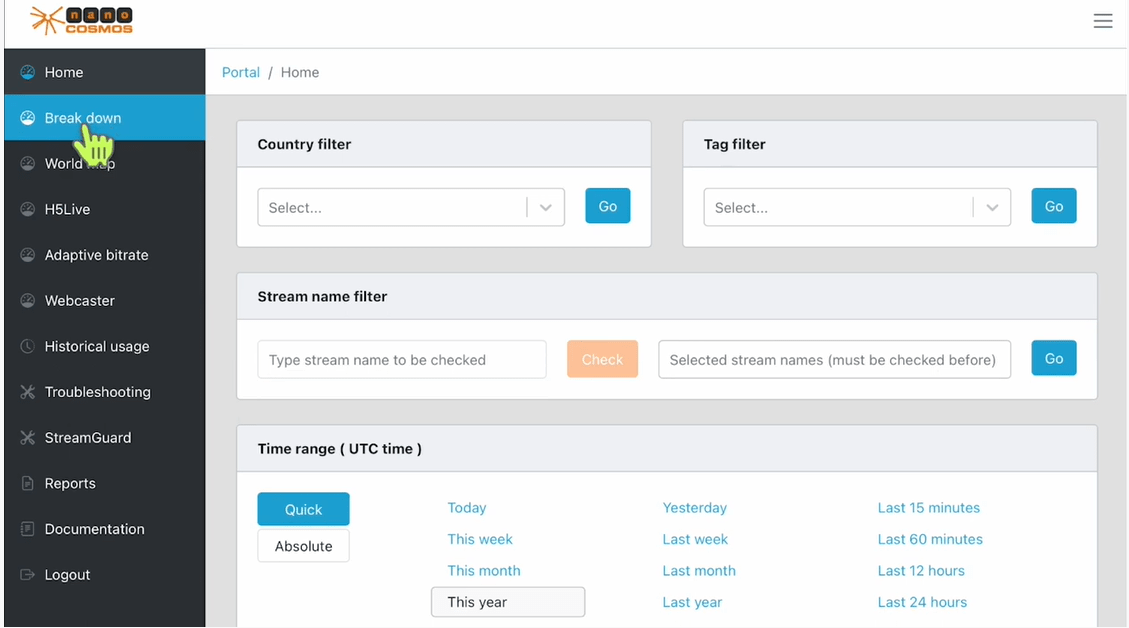Click the stream name input field
Image resolution: width=1129 pixels, height=628 pixels.
(x=401, y=359)
